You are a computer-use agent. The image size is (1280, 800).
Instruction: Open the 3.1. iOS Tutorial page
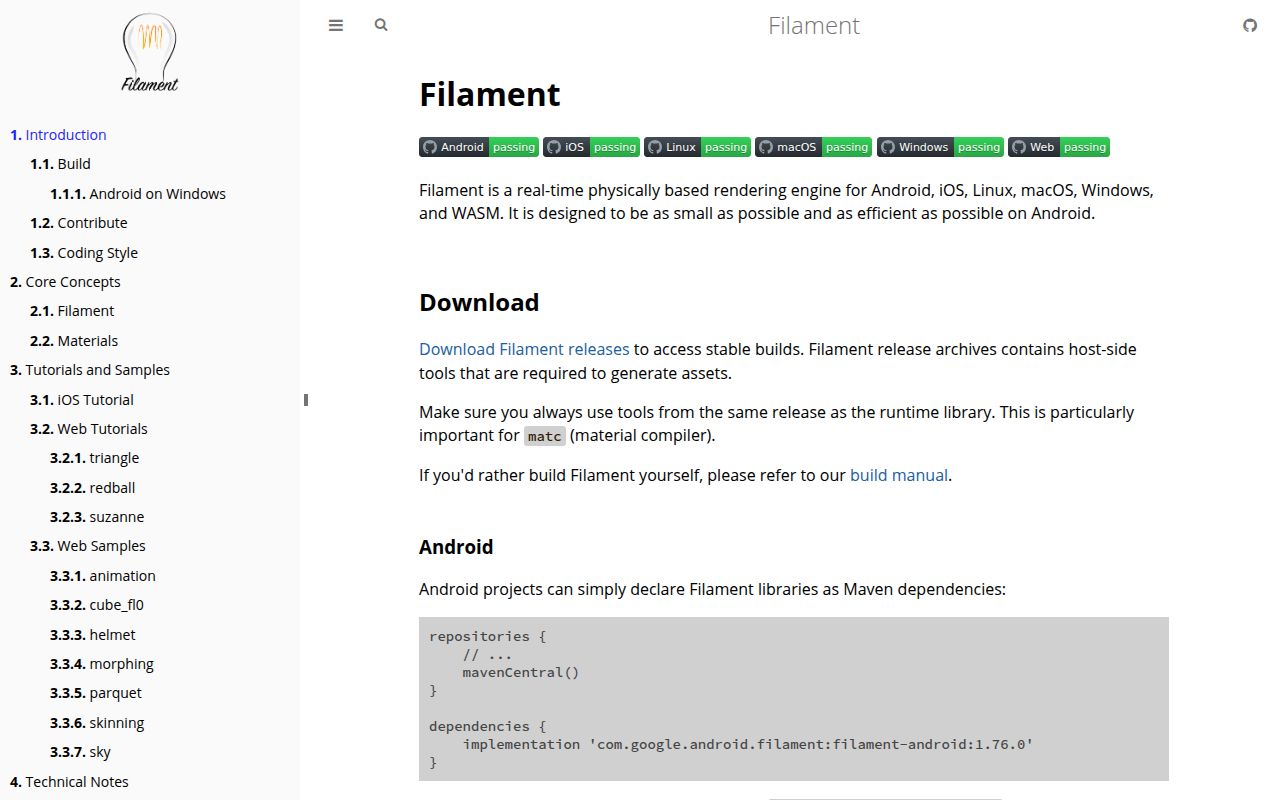82,400
